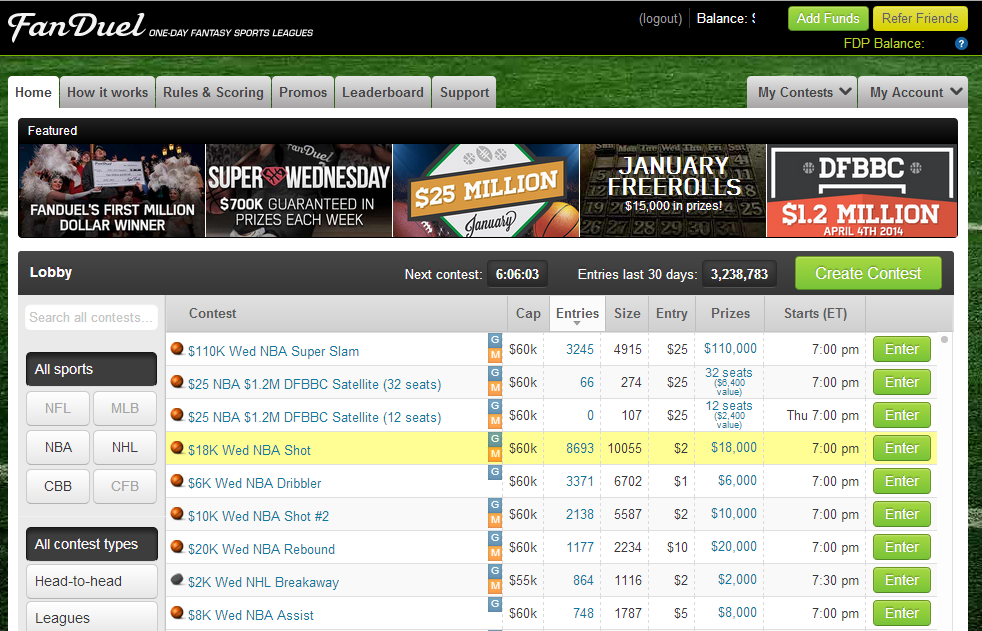This screenshot has height=631, width=982.
Task: Click the M badge on $18K Wed NBA Shot row
Action: pos(494,455)
